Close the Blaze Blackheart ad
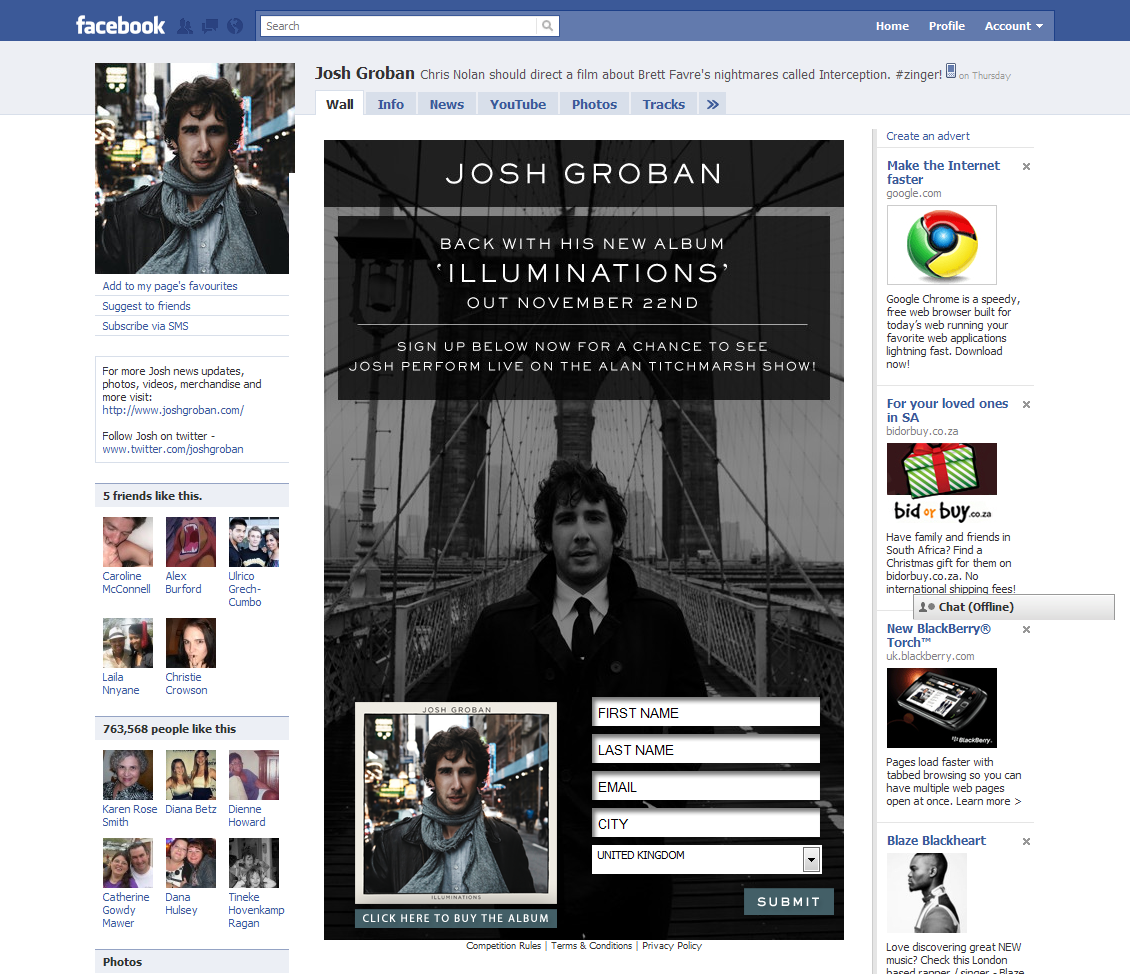This screenshot has height=974, width=1130. pyautogui.click(x=1026, y=841)
